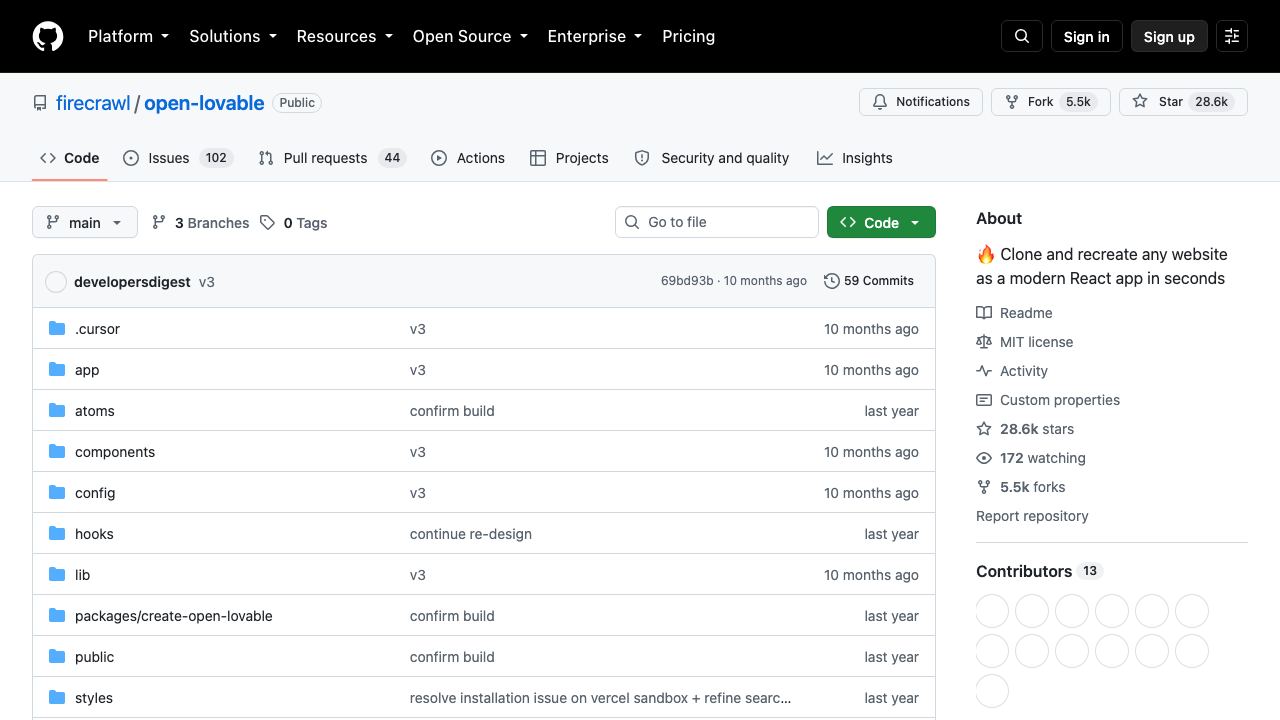Click the history clock icon by Commits

pos(831,281)
